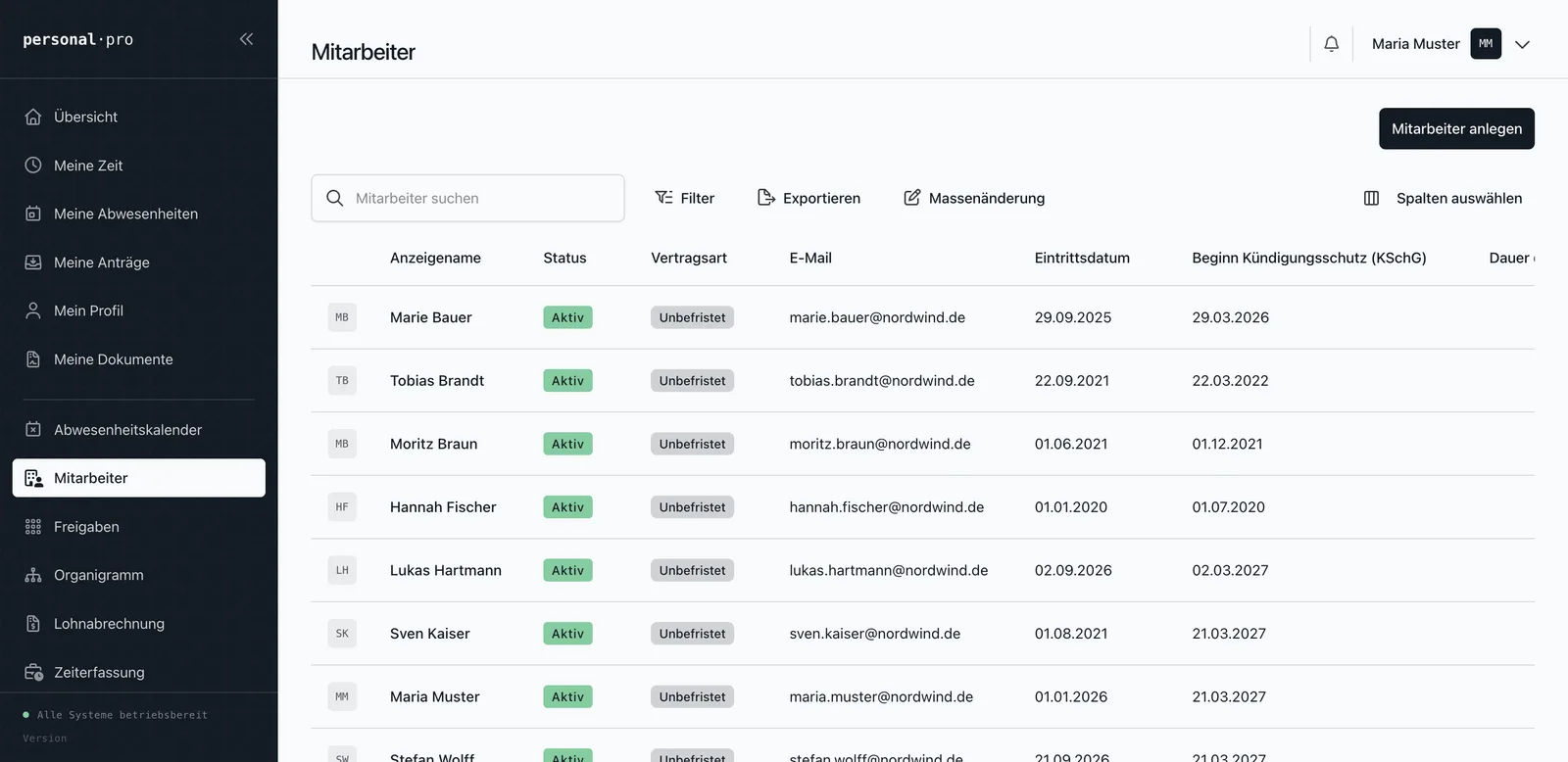The width and height of the screenshot is (1568, 762).
Task: Click the Spalten auswählen columns icon
Action: [1371, 198]
